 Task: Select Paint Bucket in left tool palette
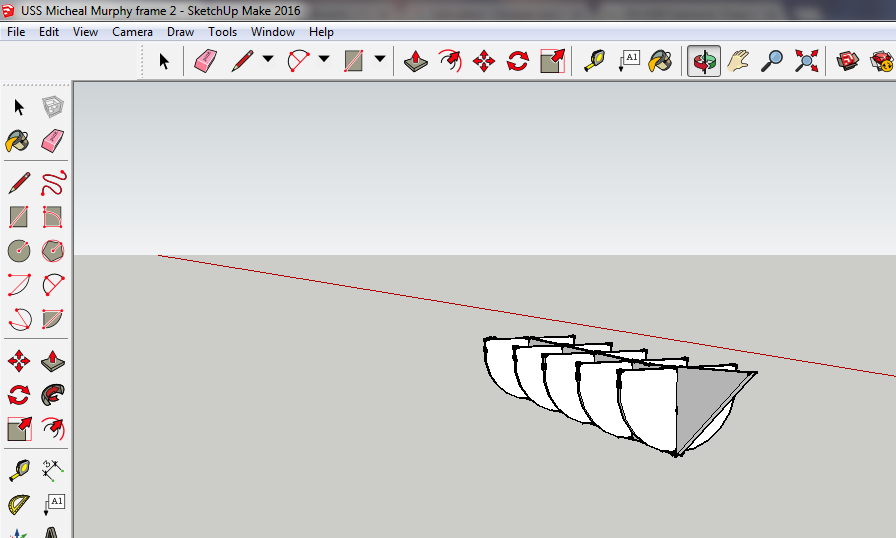pyautogui.click(x=18, y=140)
